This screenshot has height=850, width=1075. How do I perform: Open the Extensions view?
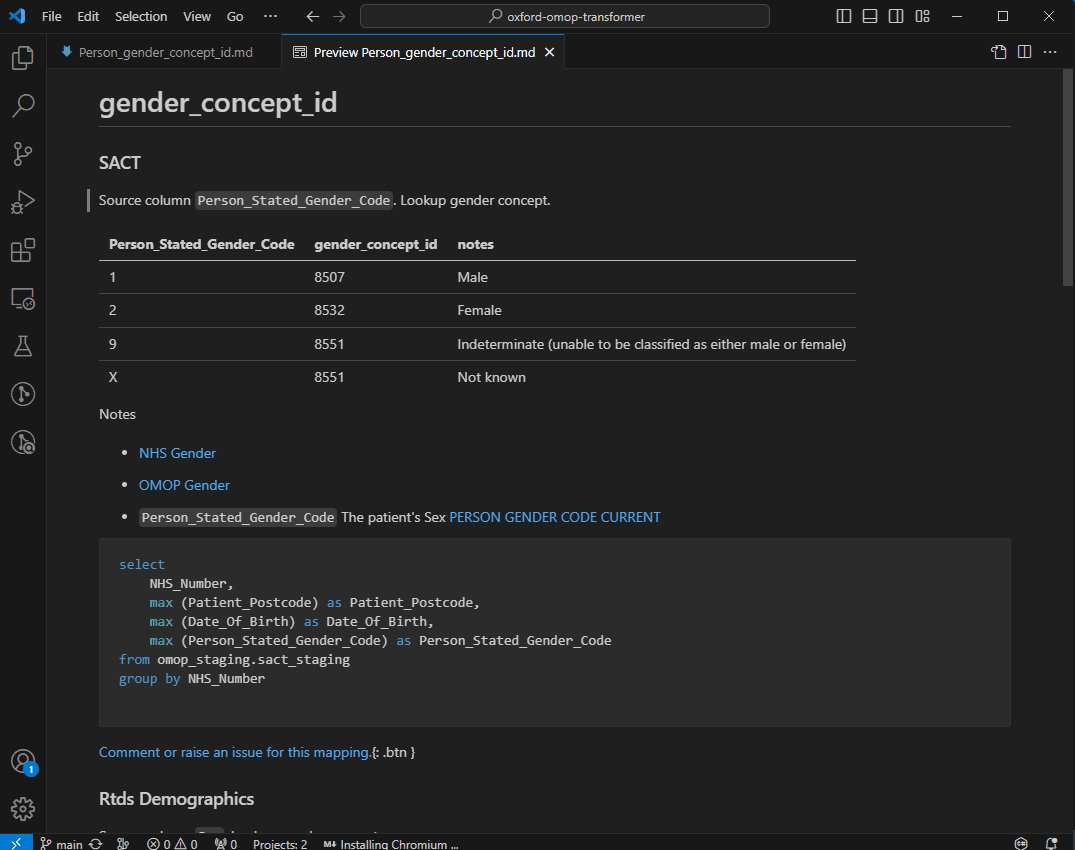pos(23,250)
